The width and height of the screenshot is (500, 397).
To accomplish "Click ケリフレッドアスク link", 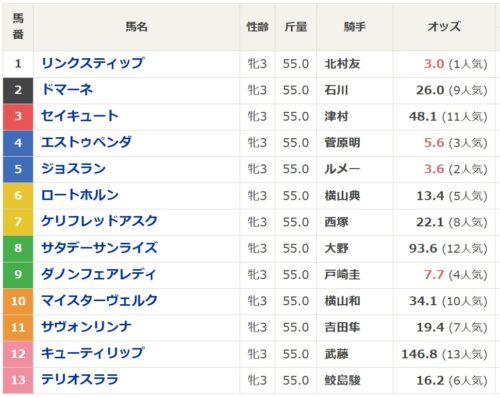I will [x=99, y=221].
